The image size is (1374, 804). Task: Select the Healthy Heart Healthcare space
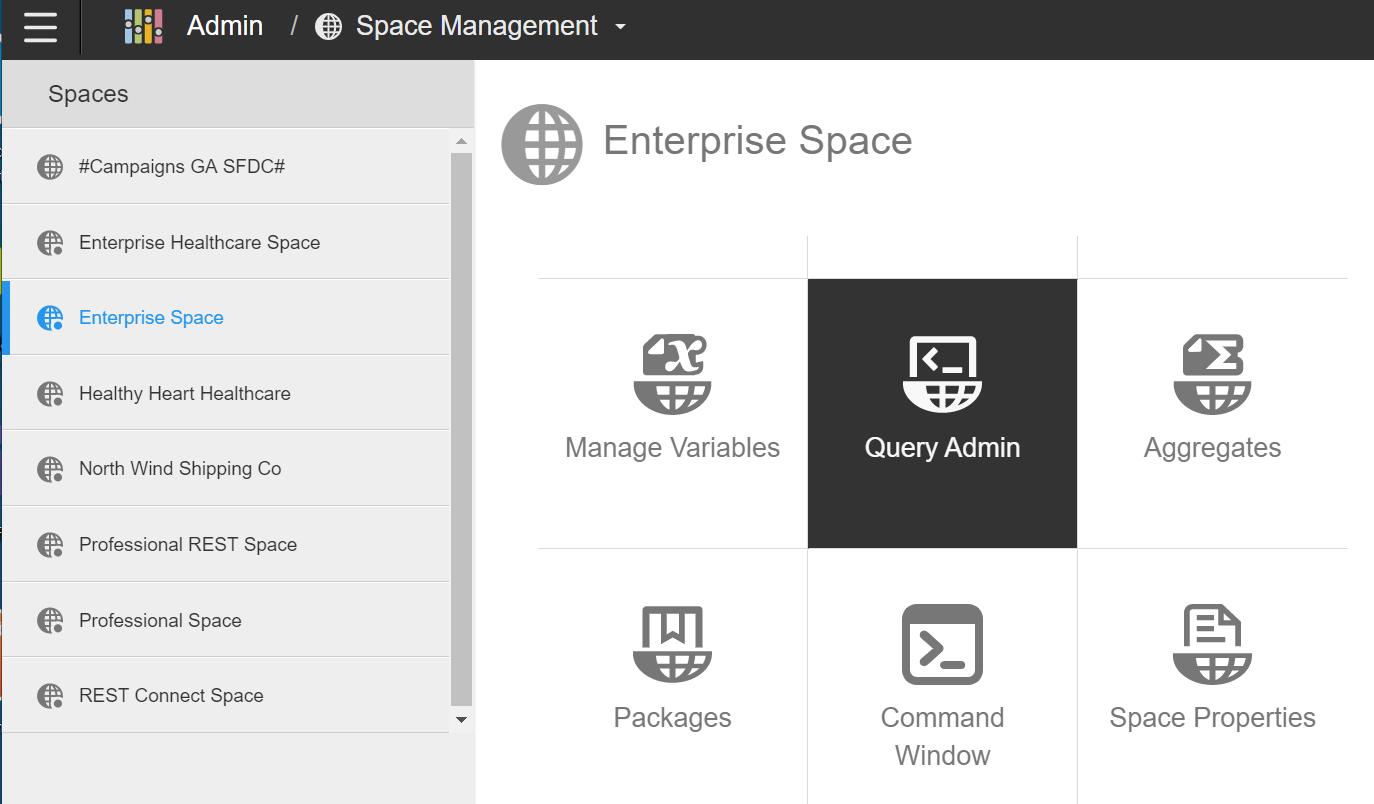[226, 393]
